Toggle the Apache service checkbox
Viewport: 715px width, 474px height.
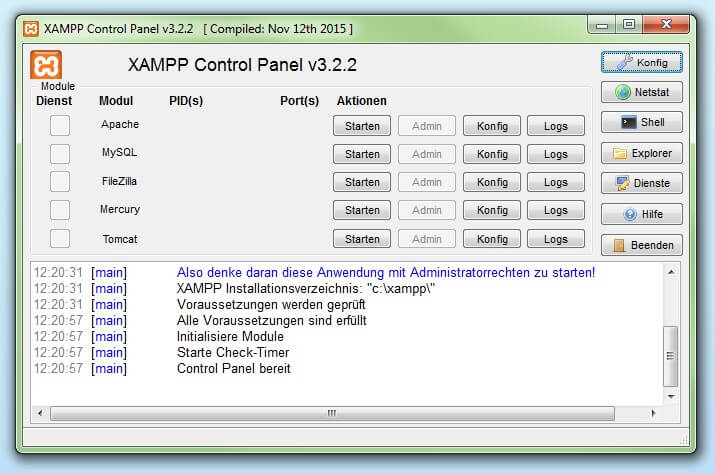(x=60, y=125)
